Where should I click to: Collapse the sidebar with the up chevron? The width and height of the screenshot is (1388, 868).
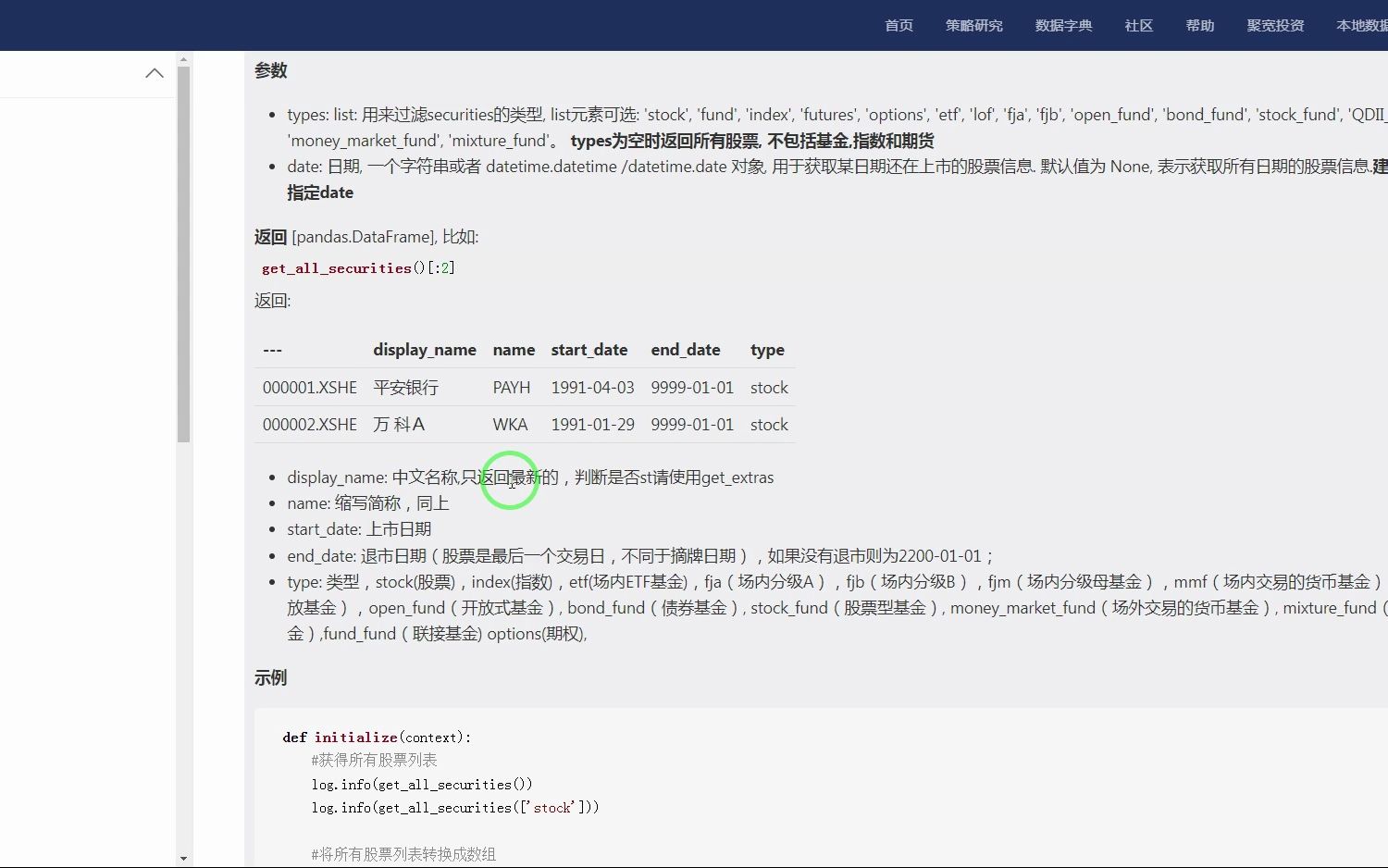pos(155,73)
